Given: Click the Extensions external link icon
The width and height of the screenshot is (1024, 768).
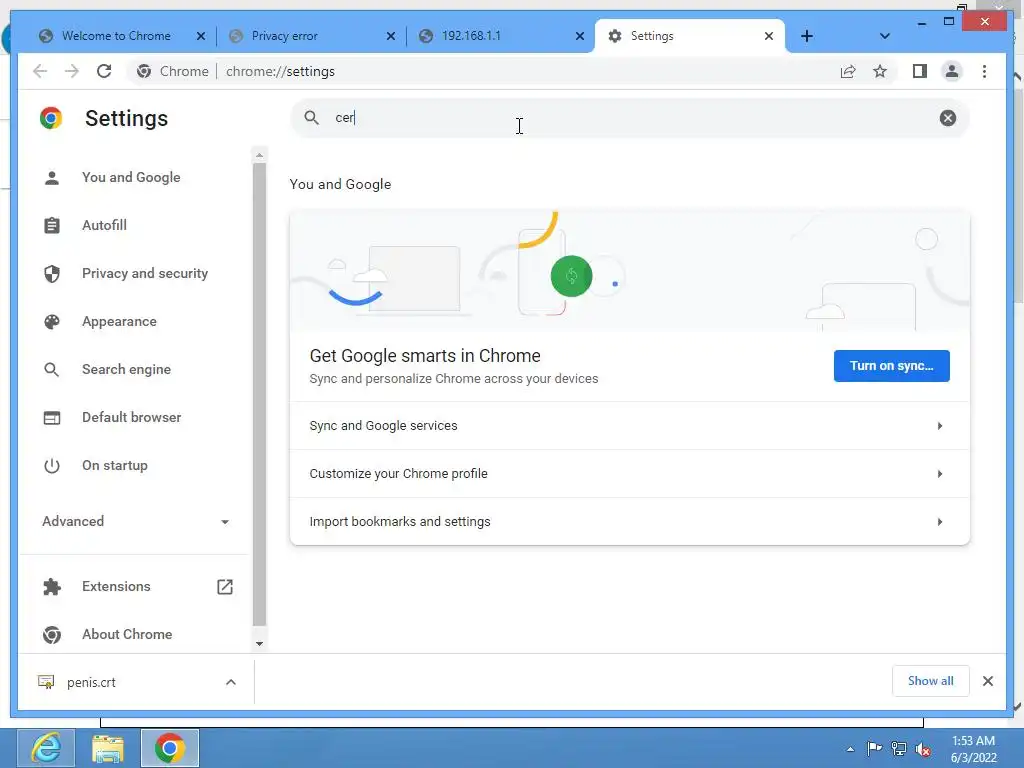Looking at the screenshot, I should click(x=225, y=586).
